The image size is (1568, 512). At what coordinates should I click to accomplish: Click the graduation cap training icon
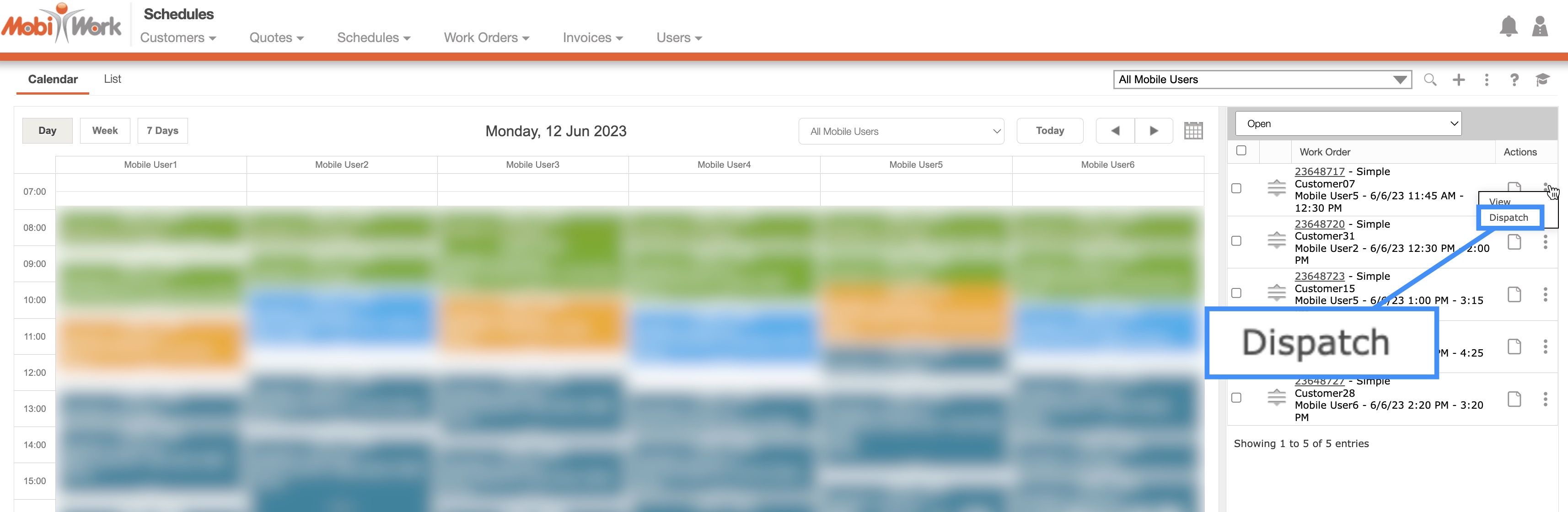(1542, 80)
